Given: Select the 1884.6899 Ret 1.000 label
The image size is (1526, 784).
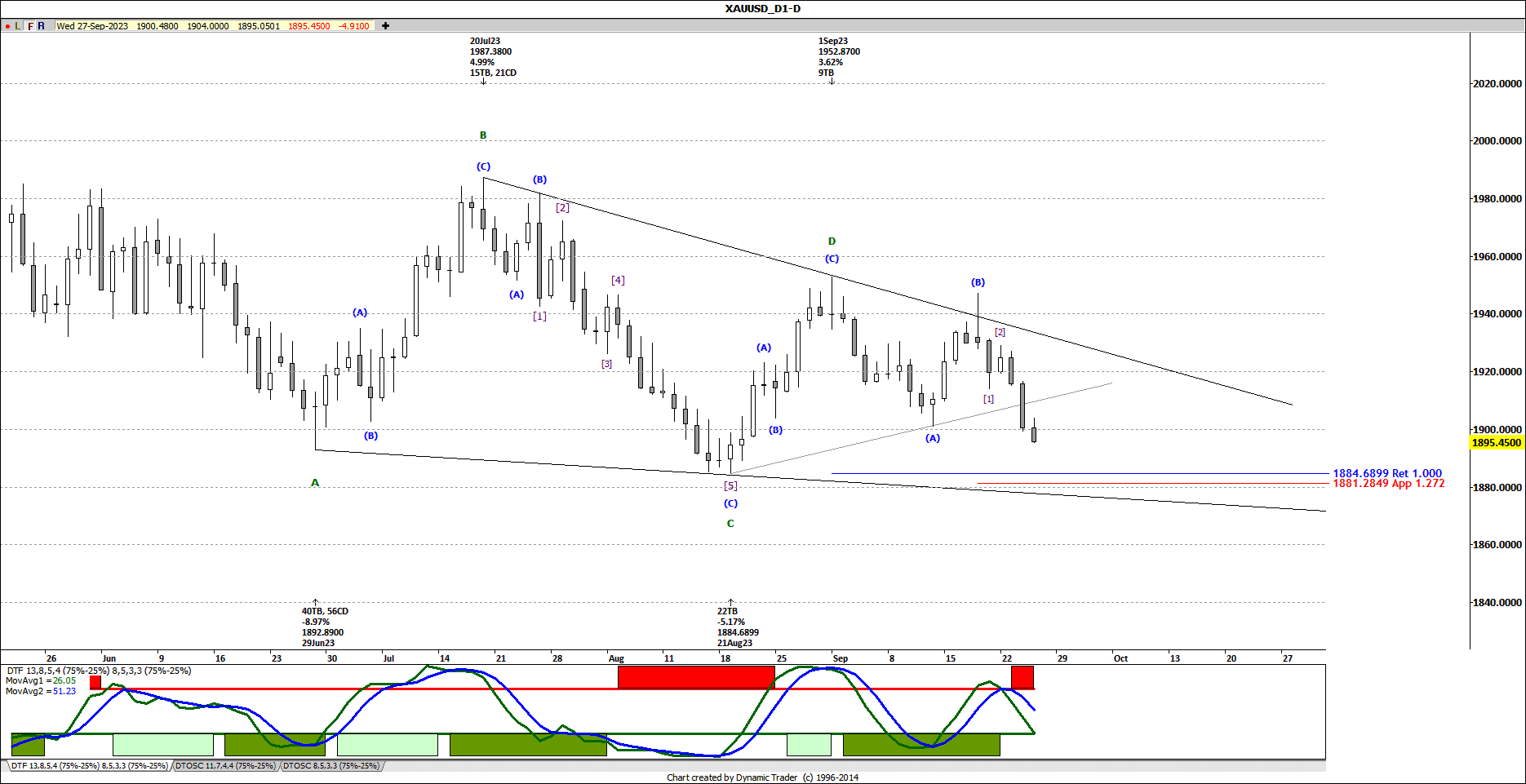Looking at the screenshot, I should point(1387,473).
